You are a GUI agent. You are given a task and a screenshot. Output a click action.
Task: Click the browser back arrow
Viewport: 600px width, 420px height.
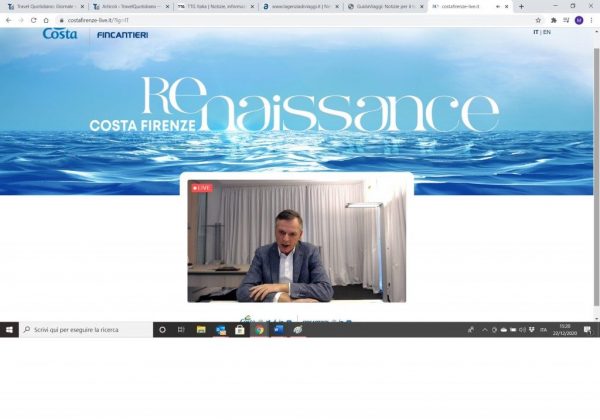coord(9,20)
